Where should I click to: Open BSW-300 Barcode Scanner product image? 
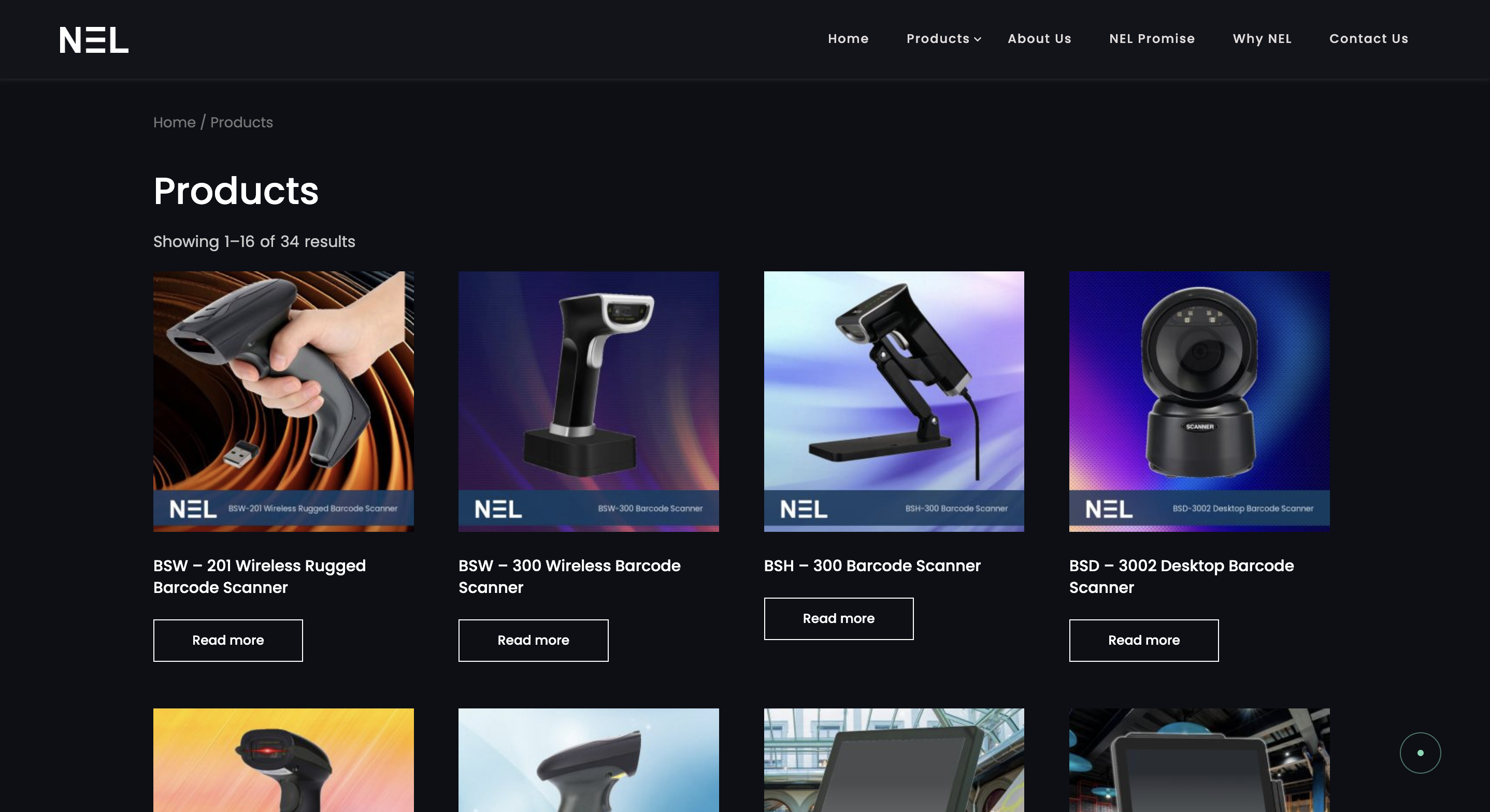588,401
